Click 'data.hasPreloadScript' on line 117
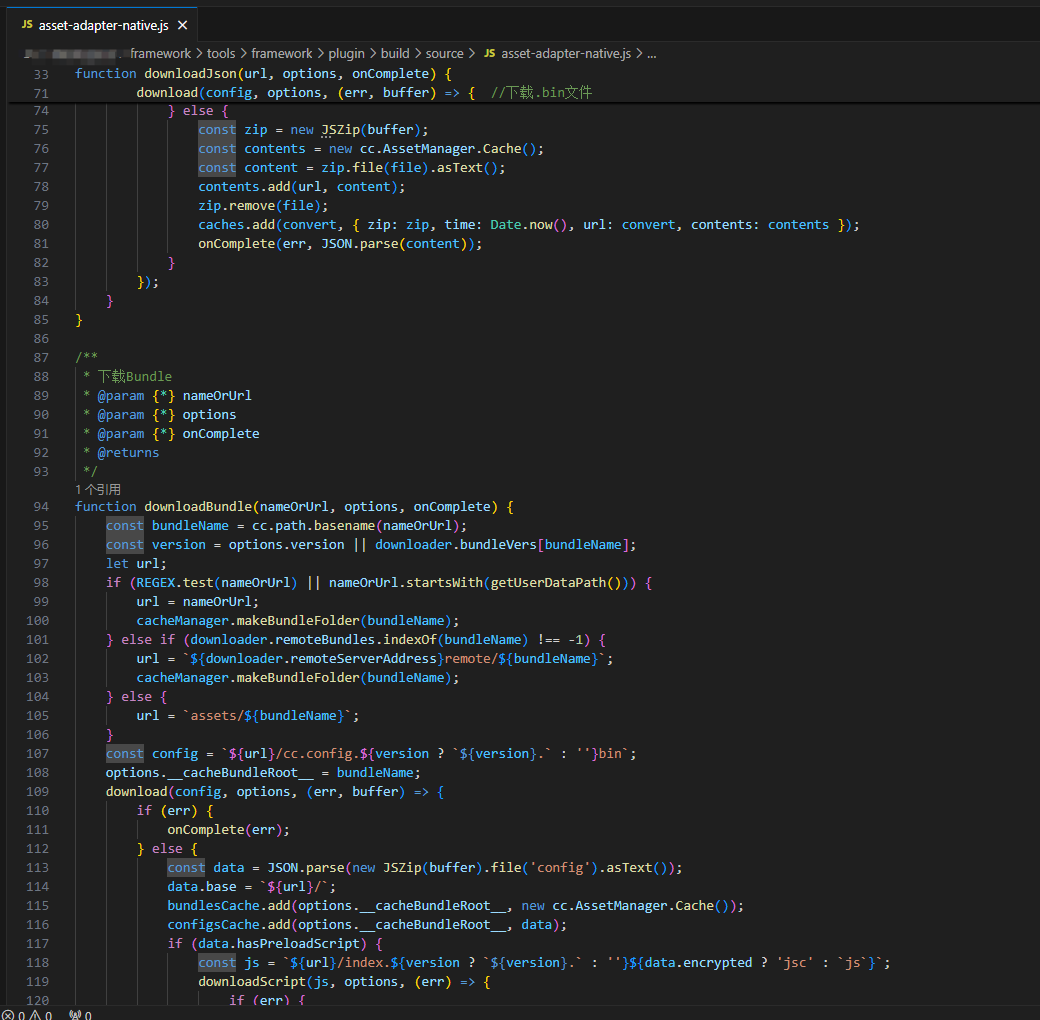 (x=279, y=944)
